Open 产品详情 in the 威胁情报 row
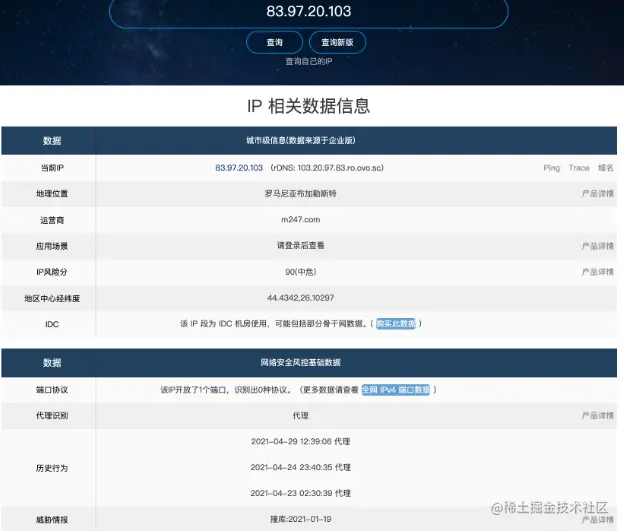This screenshot has height=531, width=624. (x=597, y=519)
